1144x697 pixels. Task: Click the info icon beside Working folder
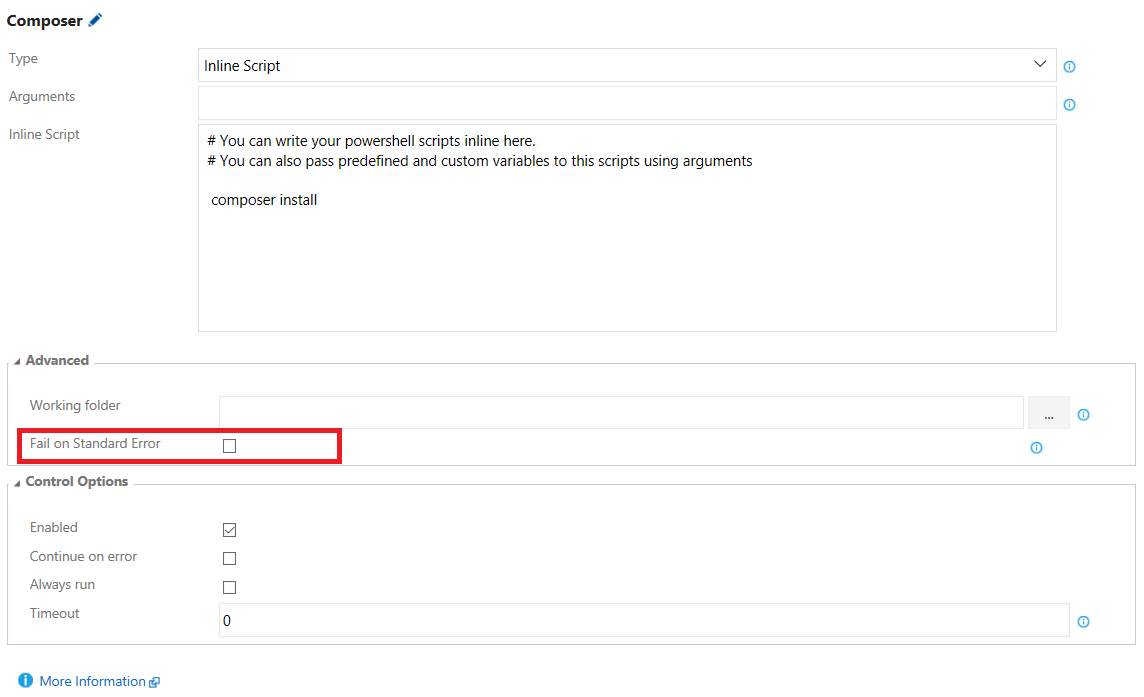[1083, 415]
